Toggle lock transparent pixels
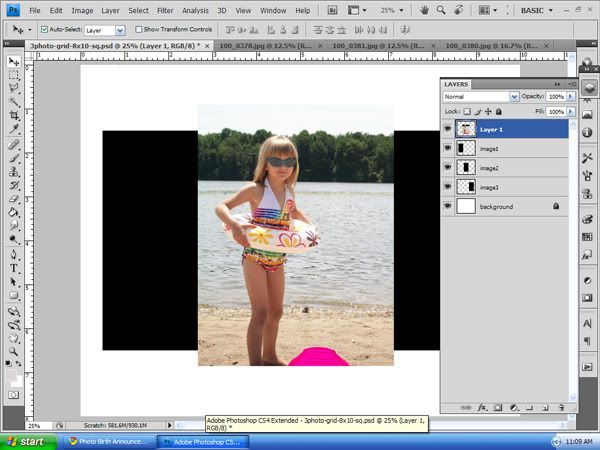 pyautogui.click(x=467, y=112)
